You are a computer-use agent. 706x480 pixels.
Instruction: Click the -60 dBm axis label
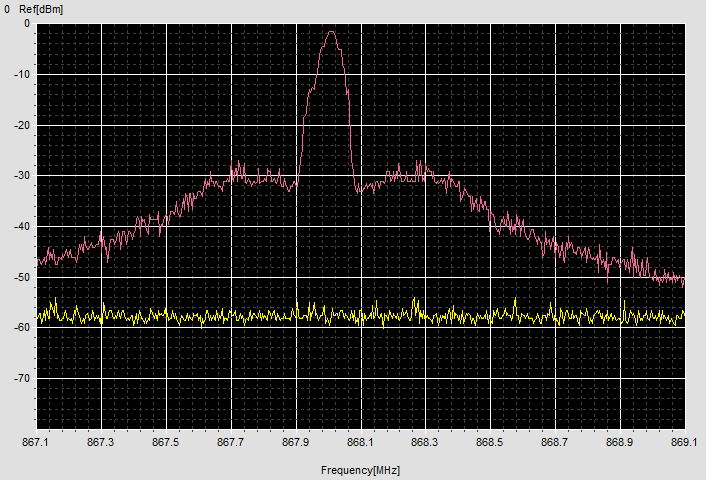coord(22,328)
